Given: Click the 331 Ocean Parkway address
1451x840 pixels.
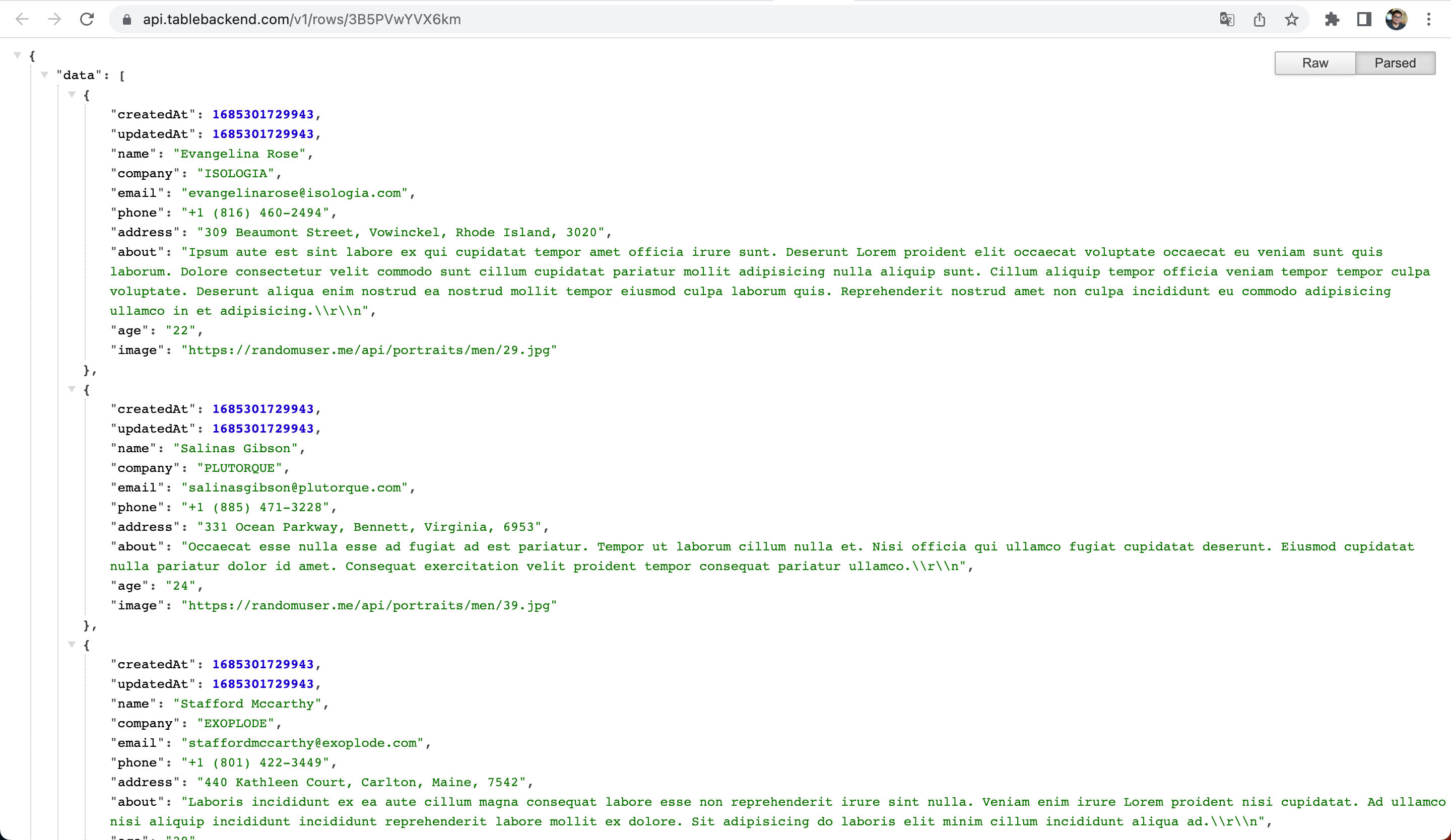Looking at the screenshot, I should [x=369, y=526].
